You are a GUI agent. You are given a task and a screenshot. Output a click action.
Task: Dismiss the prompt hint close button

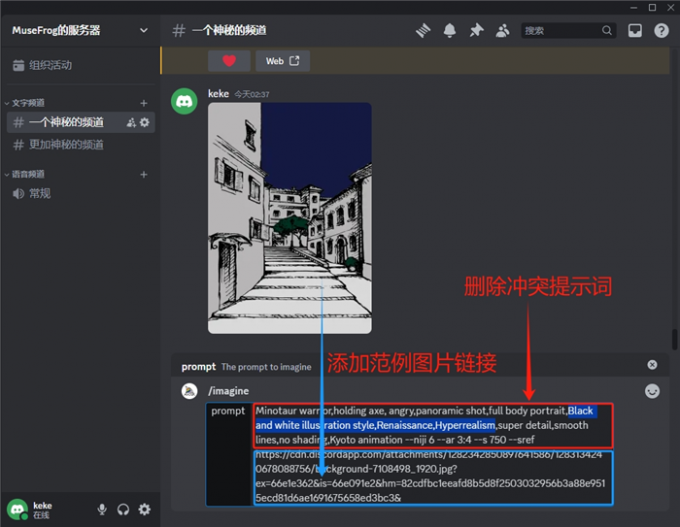[652, 365]
